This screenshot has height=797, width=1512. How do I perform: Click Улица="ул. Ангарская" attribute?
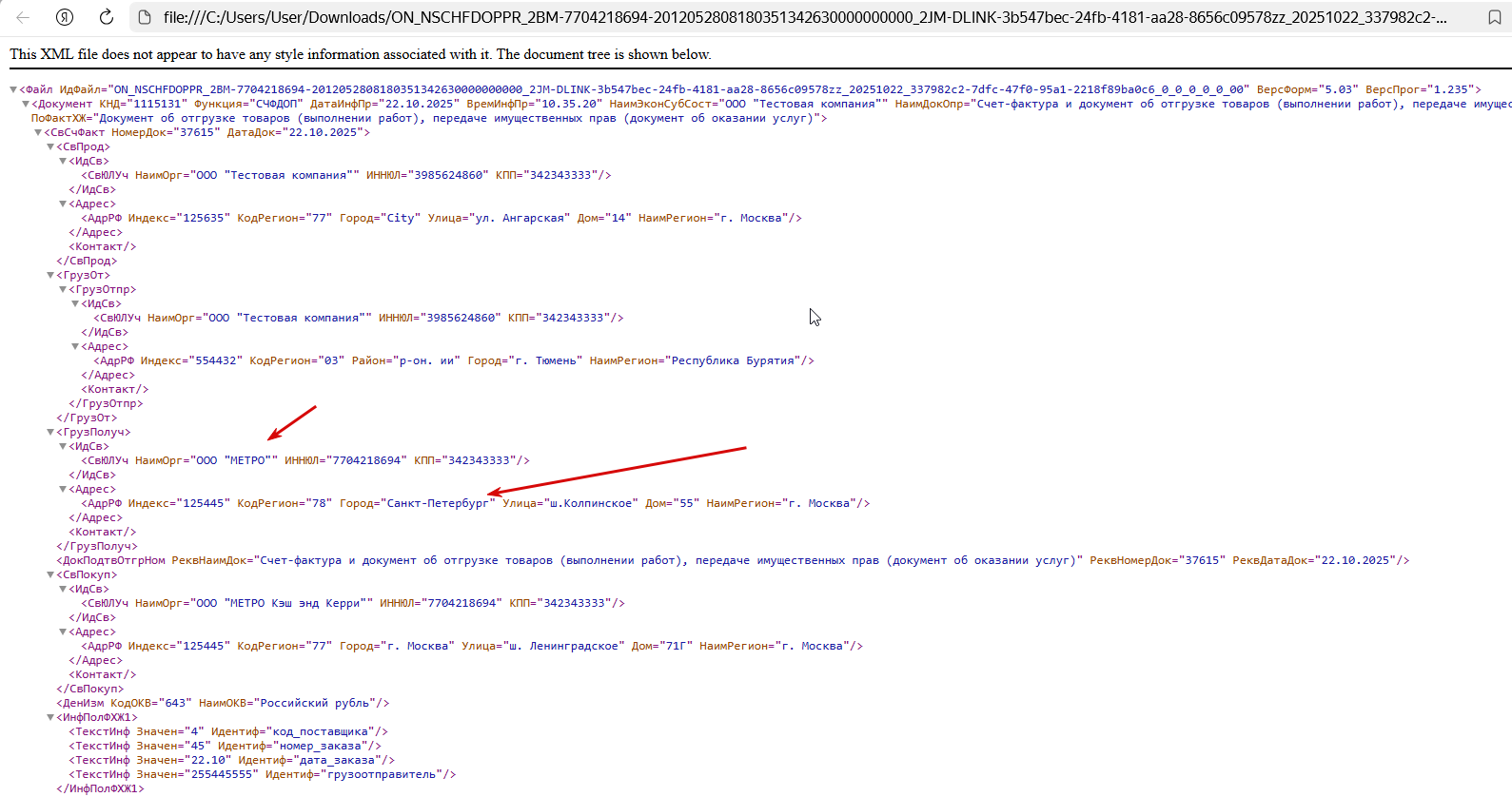[x=499, y=218]
